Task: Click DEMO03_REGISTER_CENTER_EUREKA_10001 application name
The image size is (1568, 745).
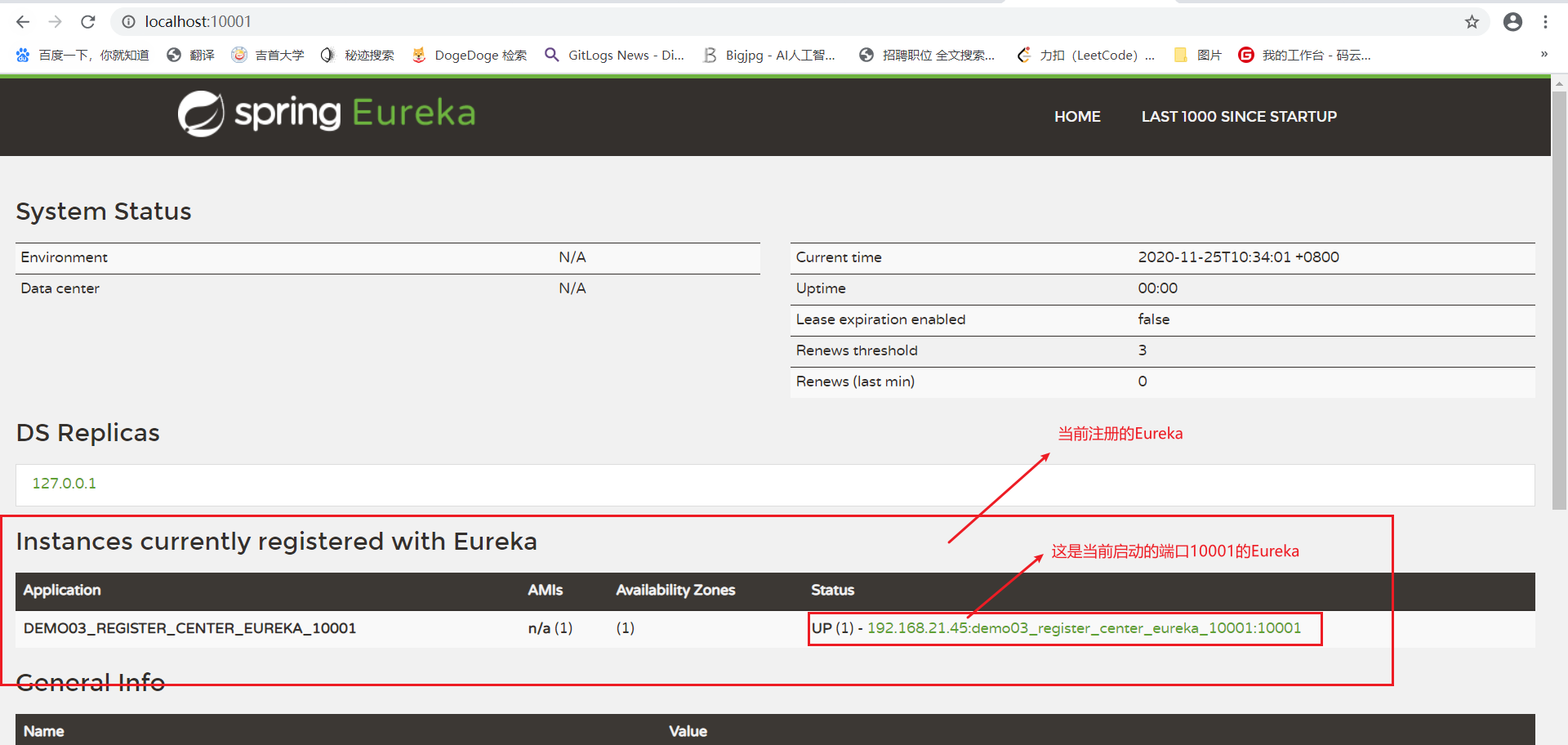Action: pyautogui.click(x=189, y=628)
